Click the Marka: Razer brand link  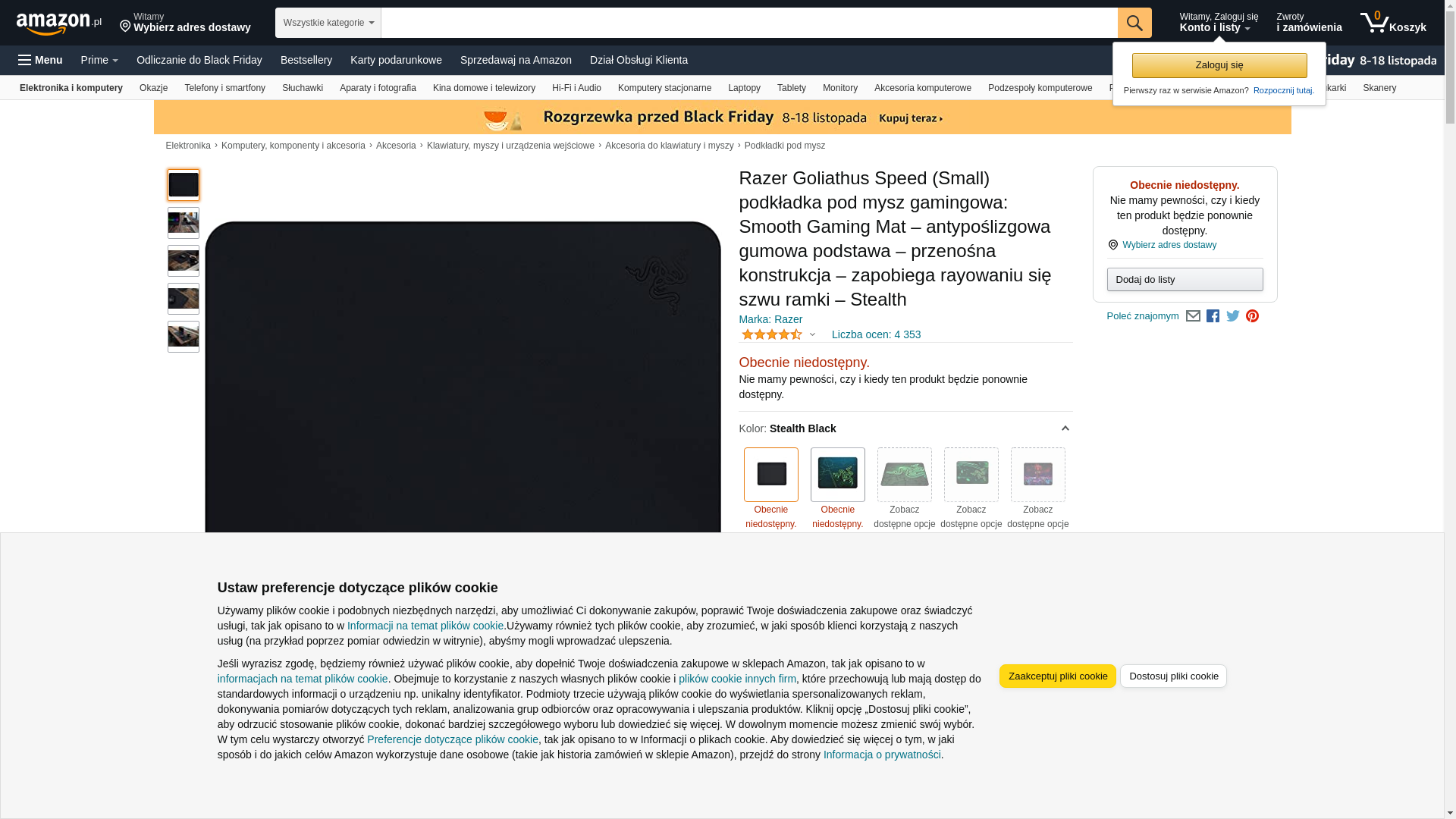click(x=770, y=319)
